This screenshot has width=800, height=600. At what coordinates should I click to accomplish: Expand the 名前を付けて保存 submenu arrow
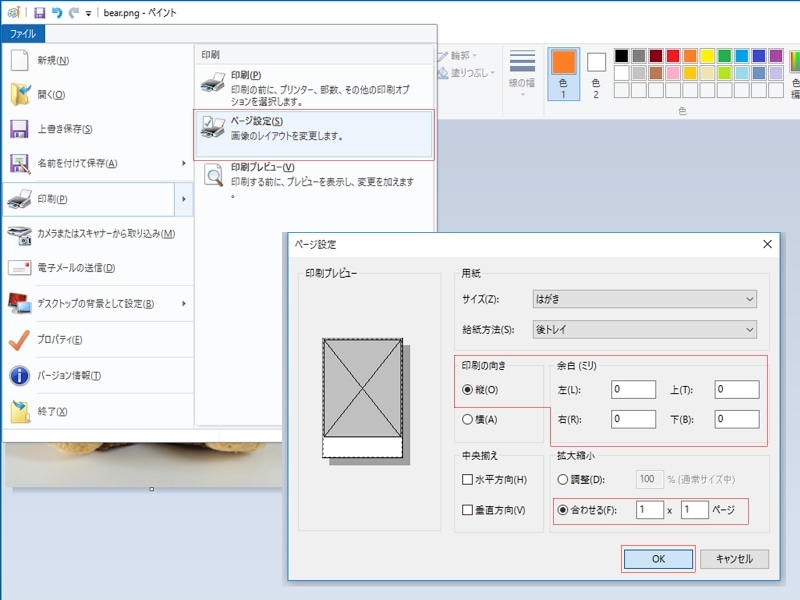pos(184,163)
